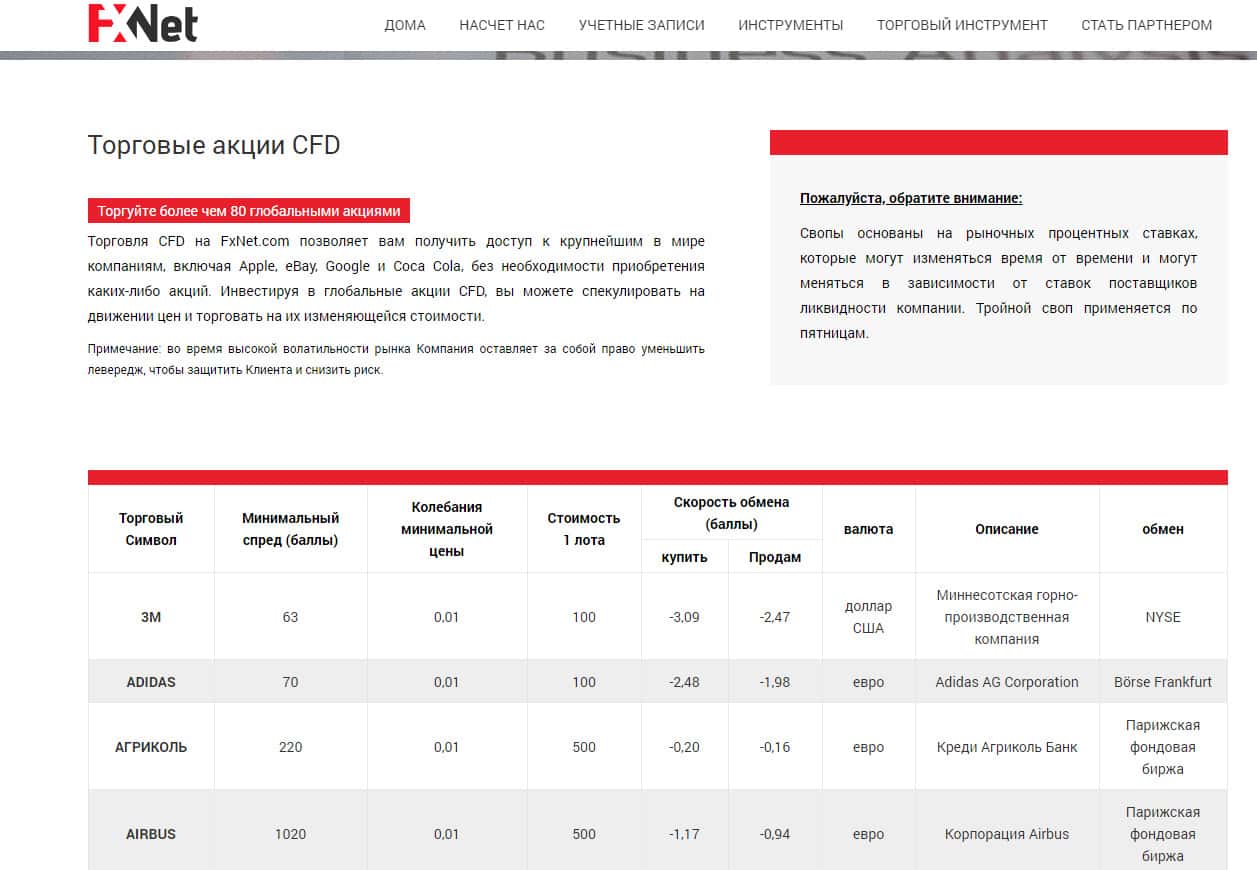Click the spread value 70 in ADIDAS row

(x=291, y=682)
